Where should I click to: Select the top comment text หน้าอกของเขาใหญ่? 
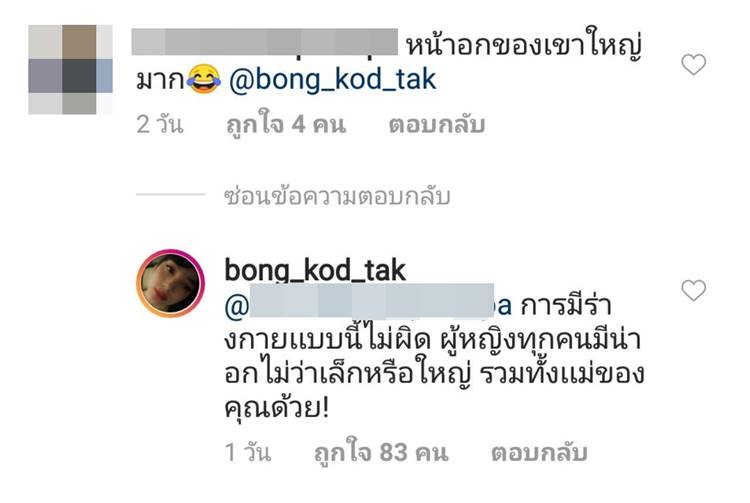coord(524,45)
